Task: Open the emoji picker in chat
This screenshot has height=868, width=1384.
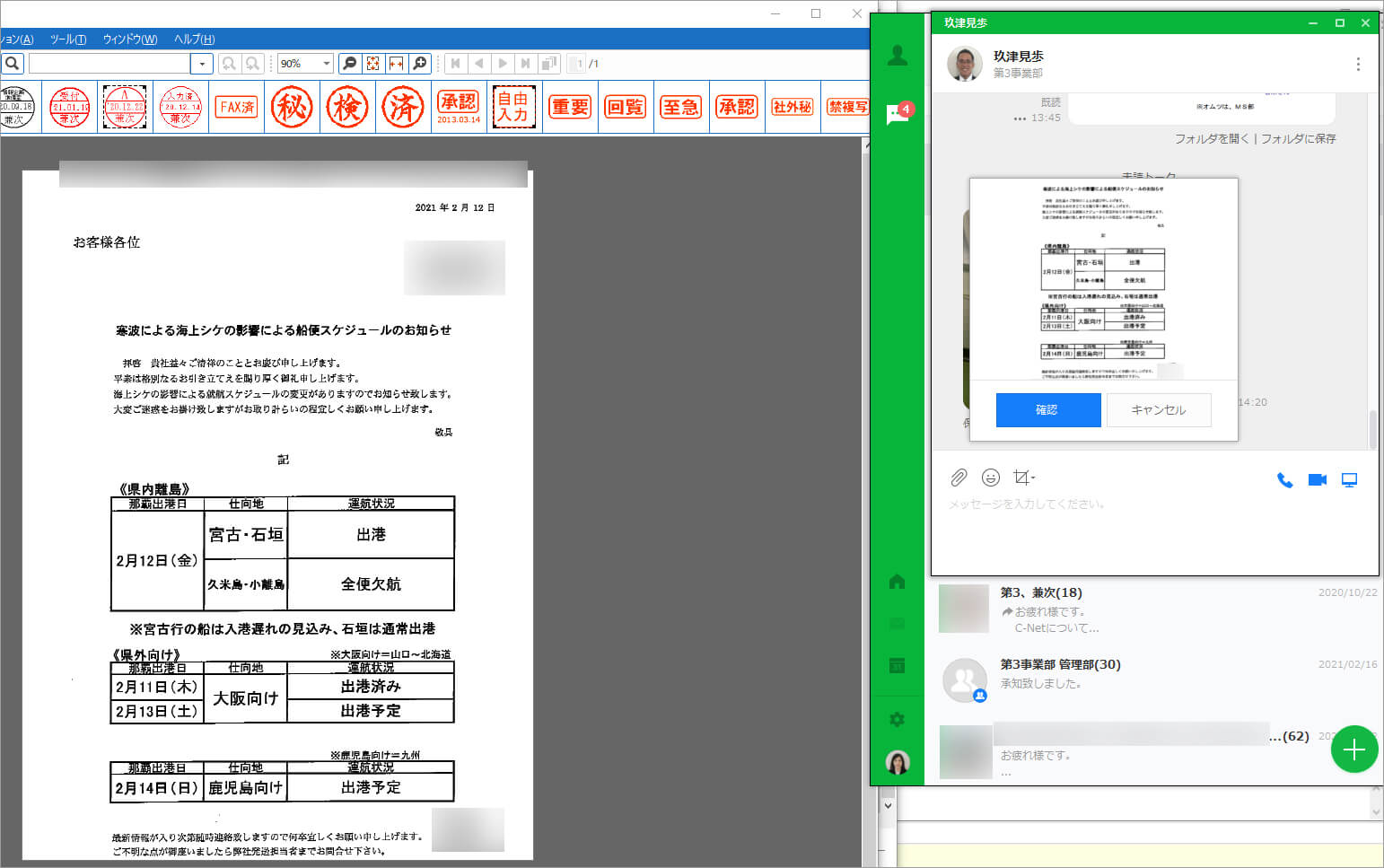Action: [991, 478]
